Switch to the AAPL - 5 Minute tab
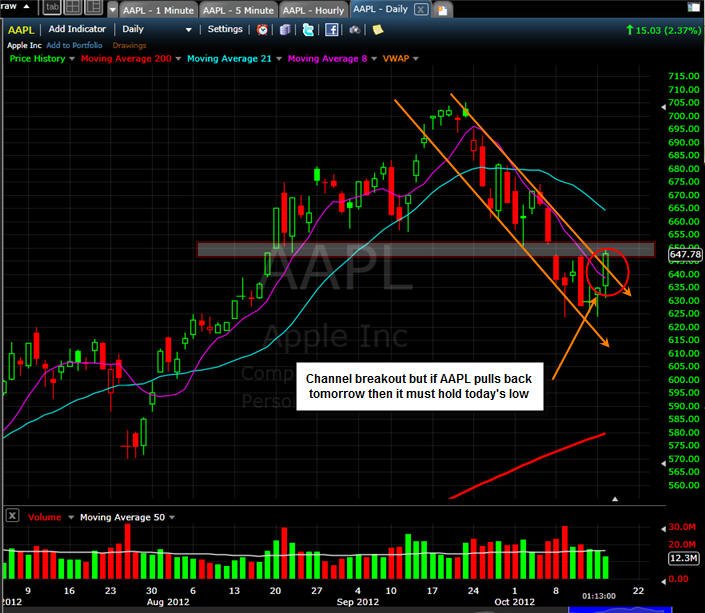The height and width of the screenshot is (613, 705). [x=238, y=10]
